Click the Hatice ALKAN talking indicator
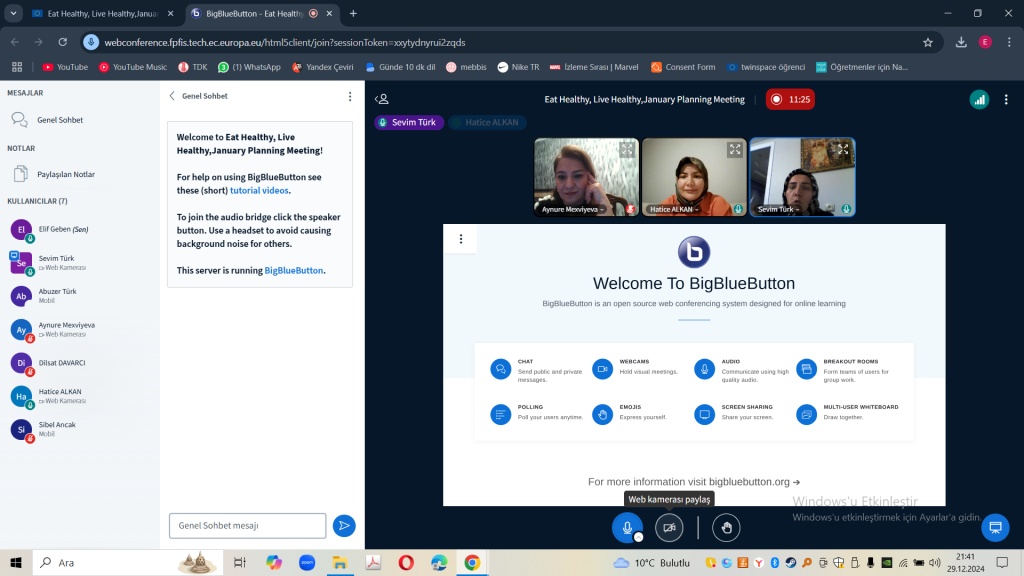 [x=487, y=122]
